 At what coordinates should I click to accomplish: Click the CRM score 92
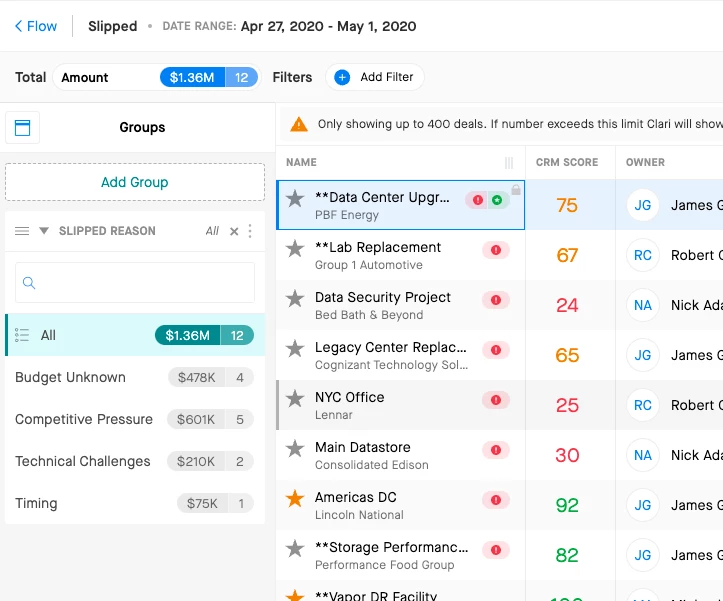[567, 506]
